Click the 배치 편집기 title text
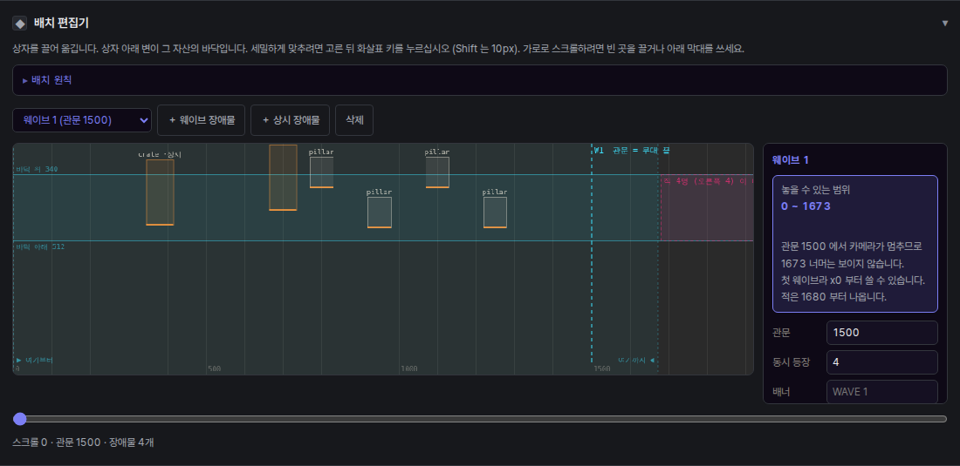960x466 pixels. (x=61, y=23)
